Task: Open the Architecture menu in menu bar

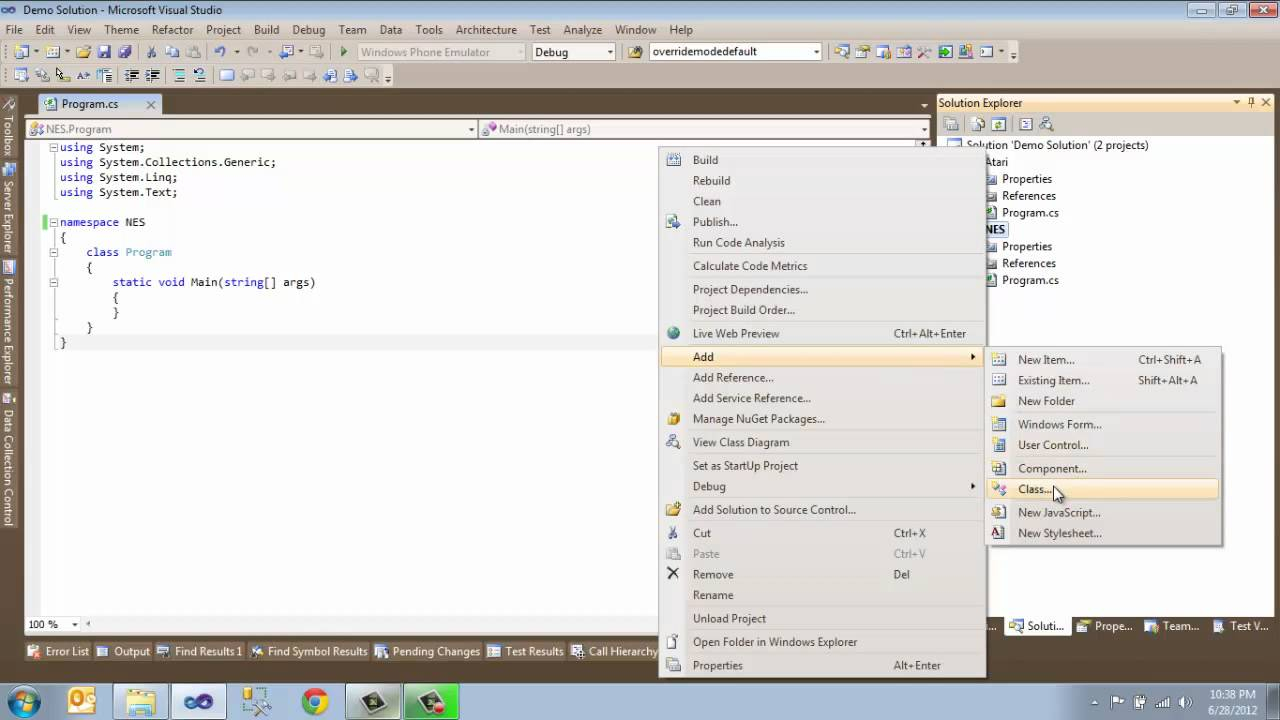Action: (x=486, y=30)
